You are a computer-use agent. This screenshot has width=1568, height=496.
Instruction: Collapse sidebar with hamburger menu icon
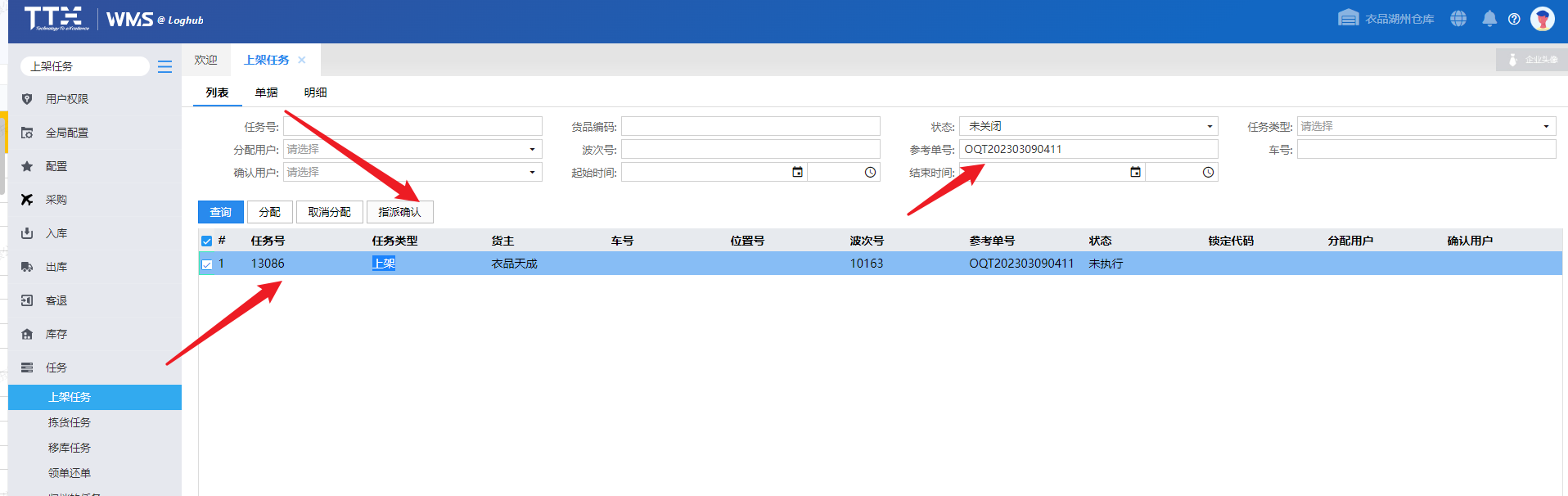pyautogui.click(x=164, y=66)
